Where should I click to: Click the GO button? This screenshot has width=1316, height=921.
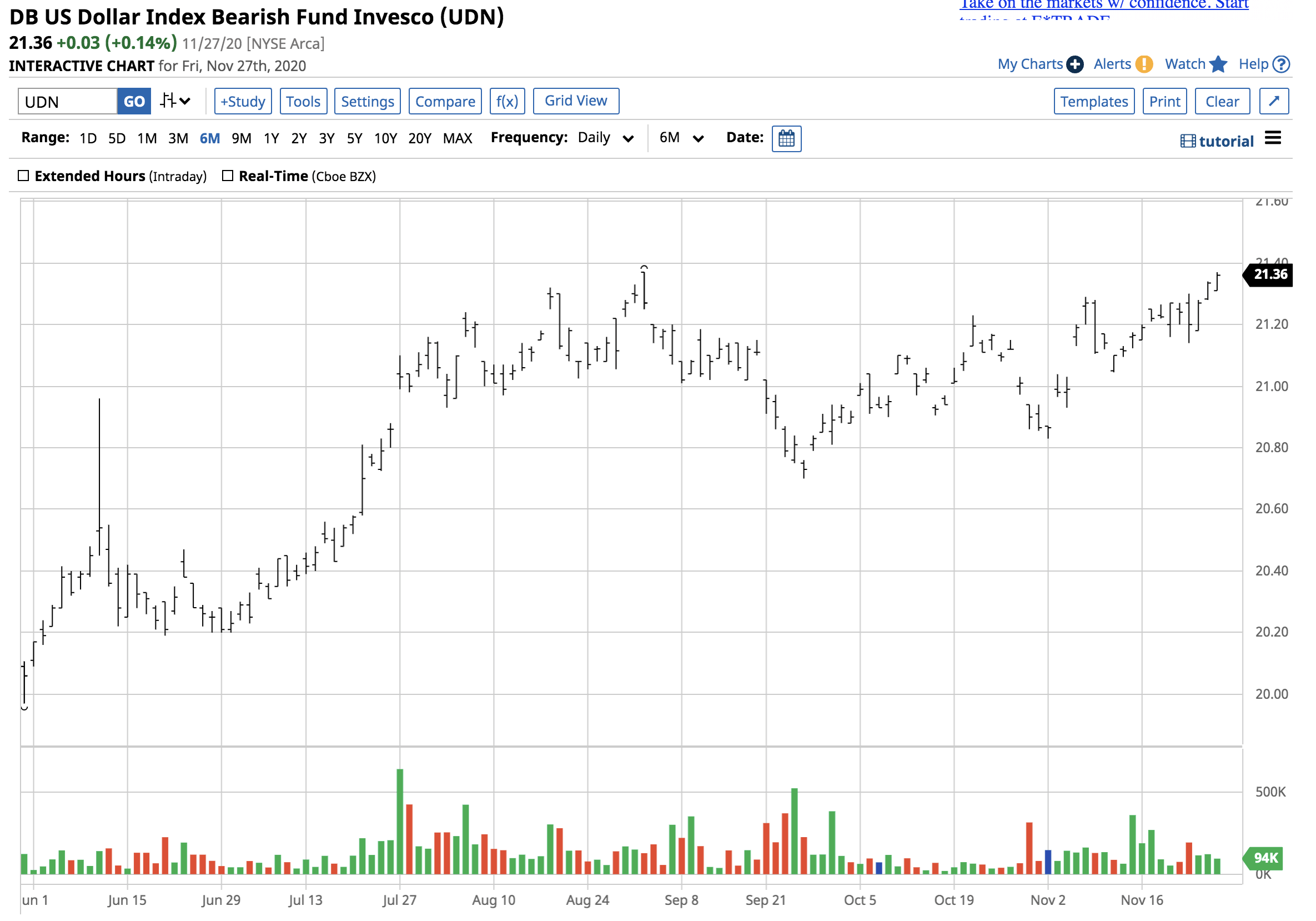134,102
